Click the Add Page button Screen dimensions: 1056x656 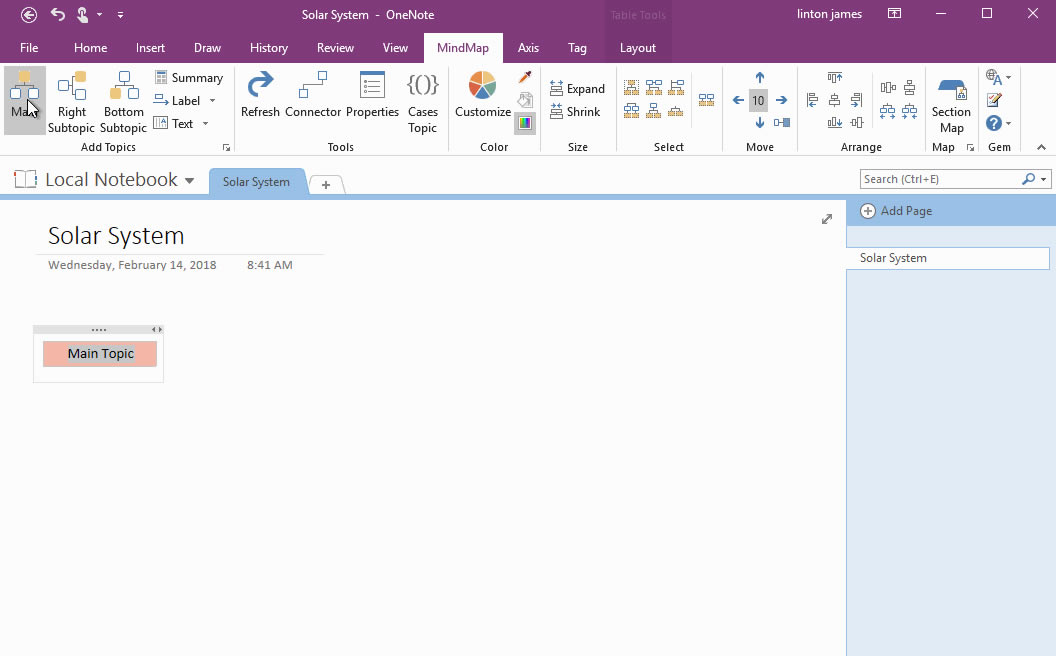(896, 211)
